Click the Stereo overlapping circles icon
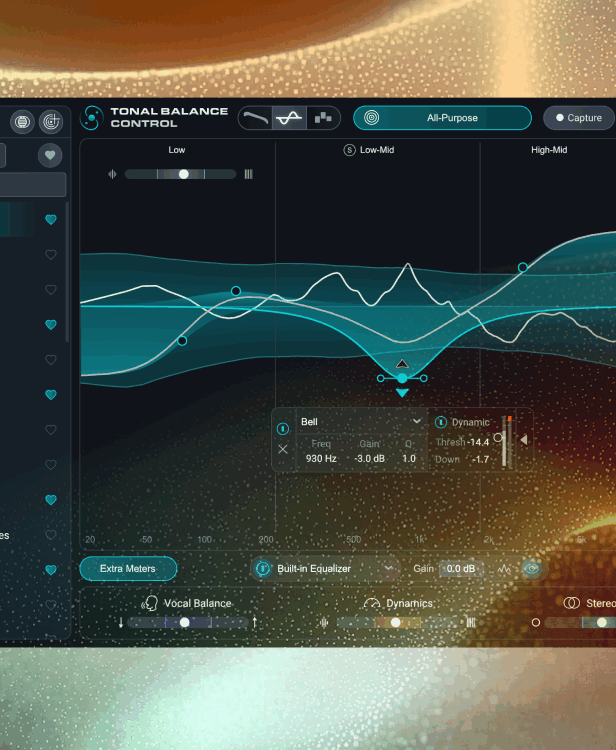This screenshot has width=616, height=750. tap(572, 603)
